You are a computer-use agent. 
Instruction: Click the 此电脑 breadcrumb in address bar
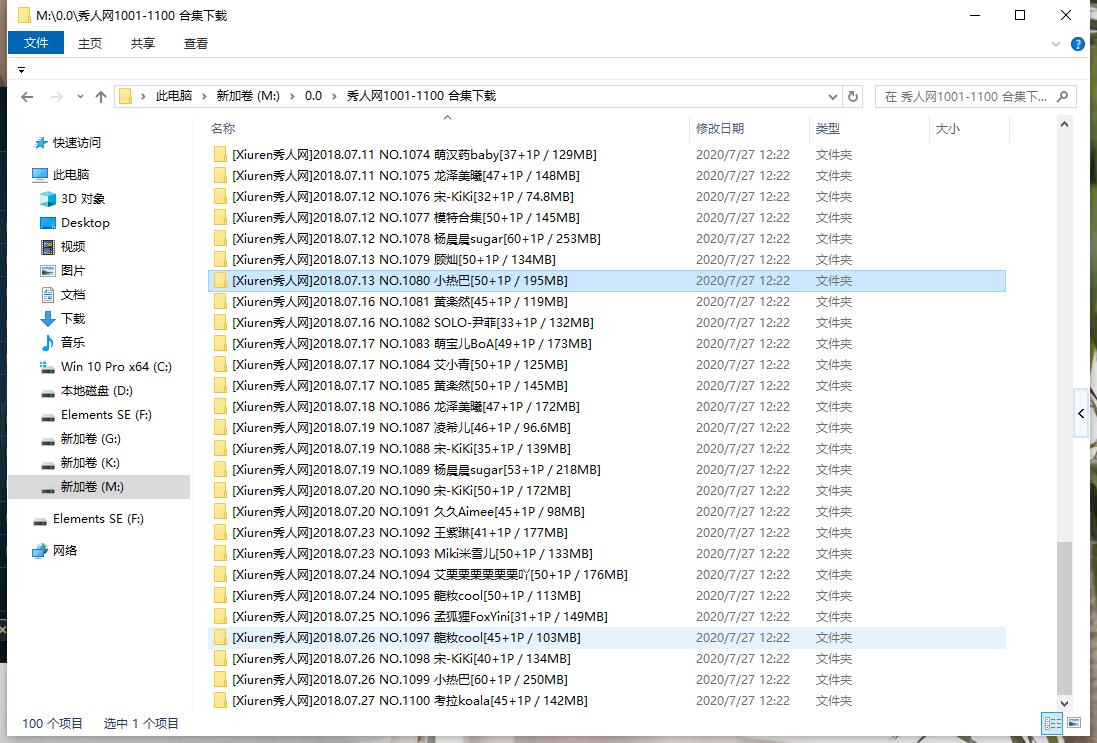pos(174,96)
